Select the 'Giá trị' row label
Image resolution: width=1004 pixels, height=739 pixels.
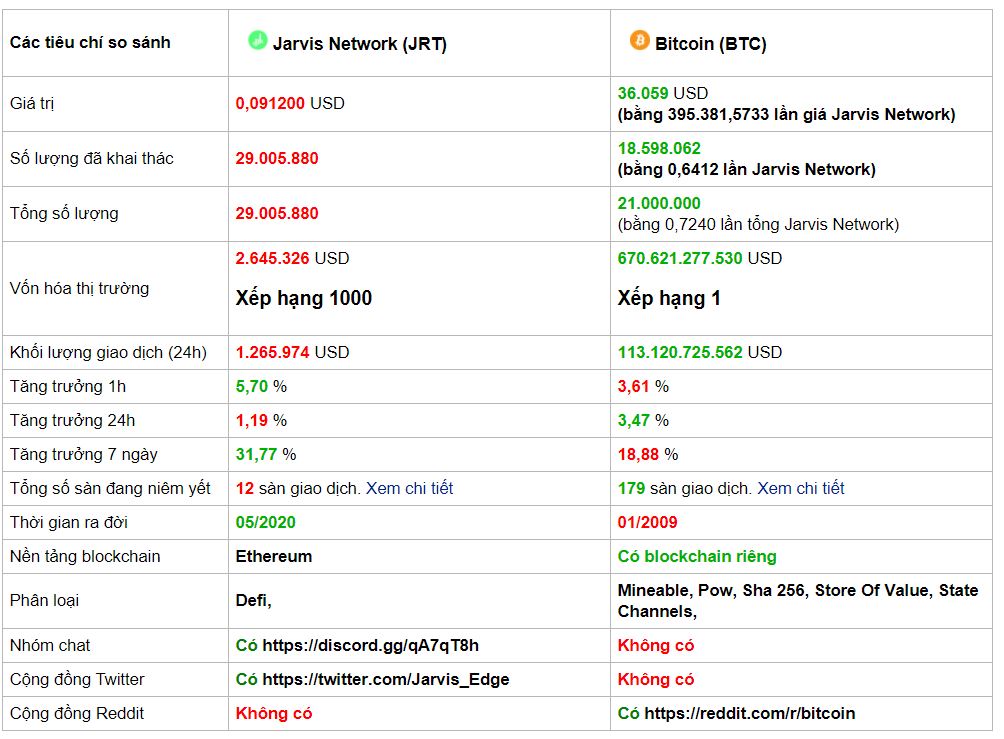click(32, 104)
